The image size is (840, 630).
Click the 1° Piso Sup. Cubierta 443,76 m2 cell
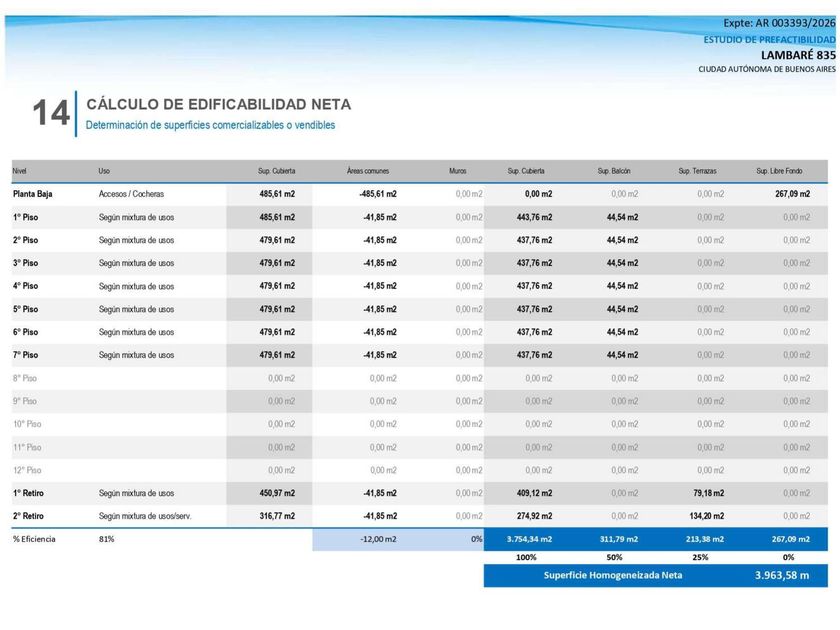click(534, 217)
